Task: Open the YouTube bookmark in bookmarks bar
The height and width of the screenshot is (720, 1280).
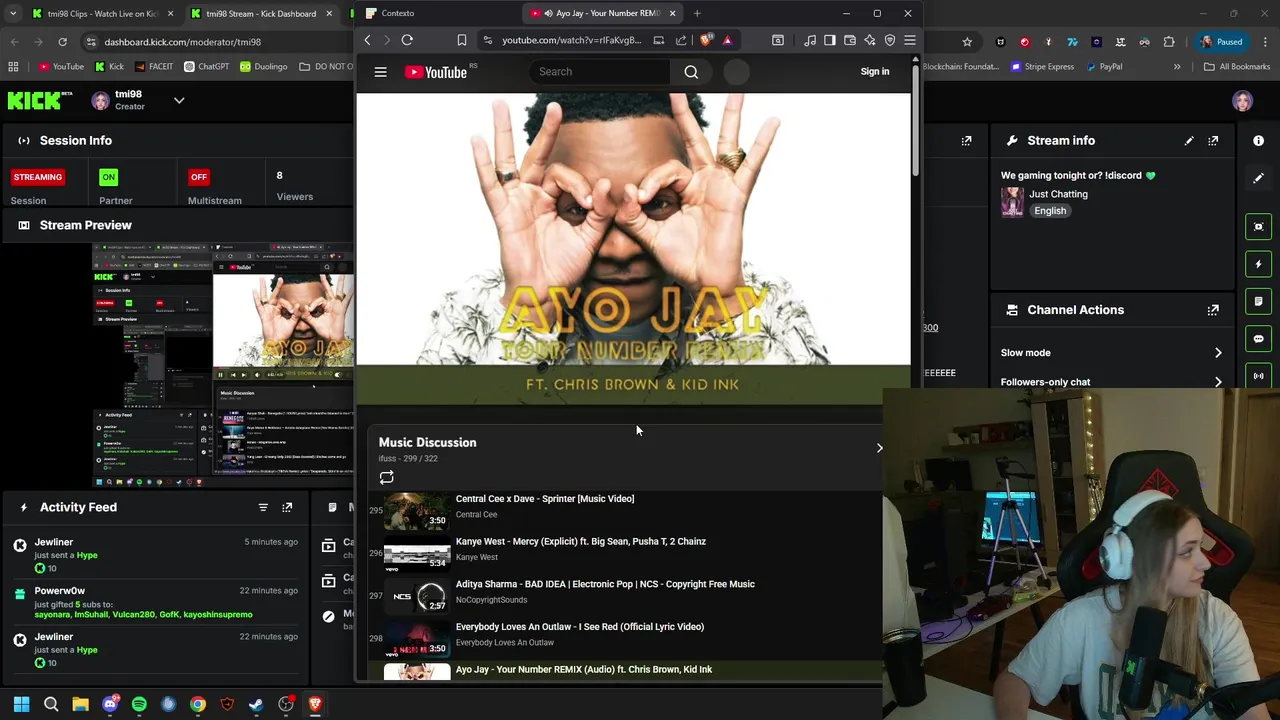Action: [x=61, y=67]
